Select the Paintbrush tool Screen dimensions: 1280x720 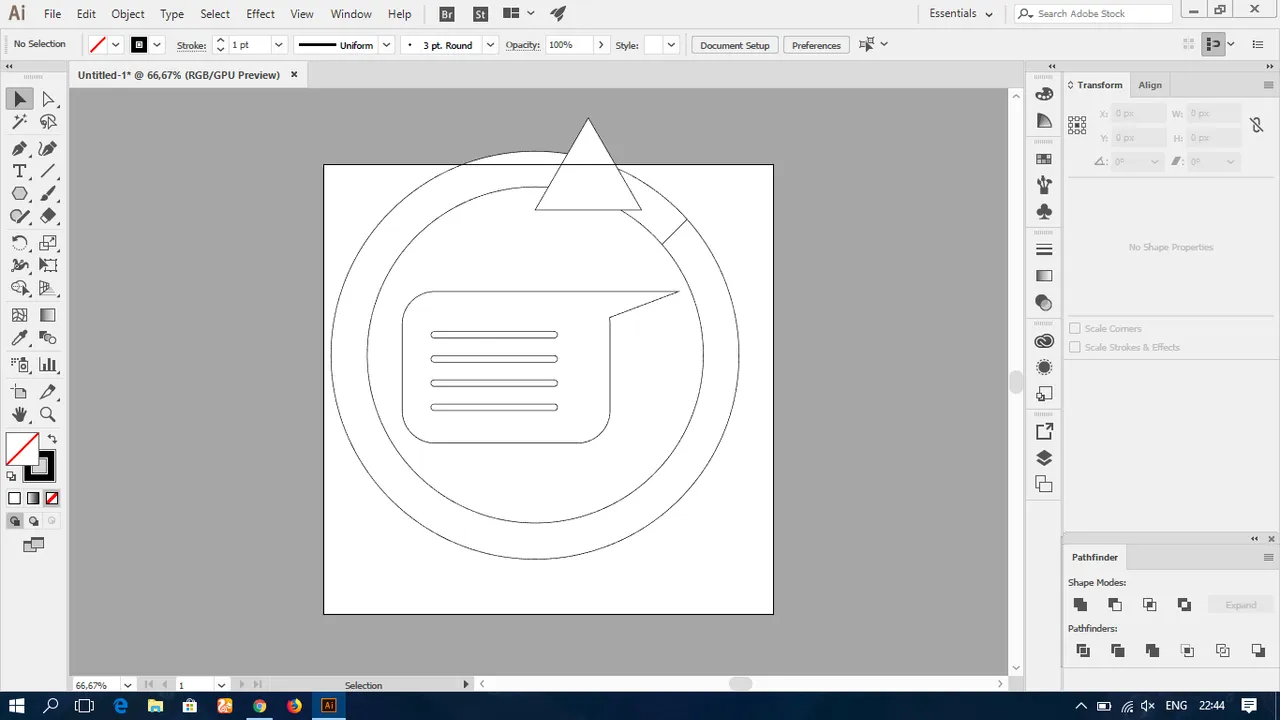(48, 194)
